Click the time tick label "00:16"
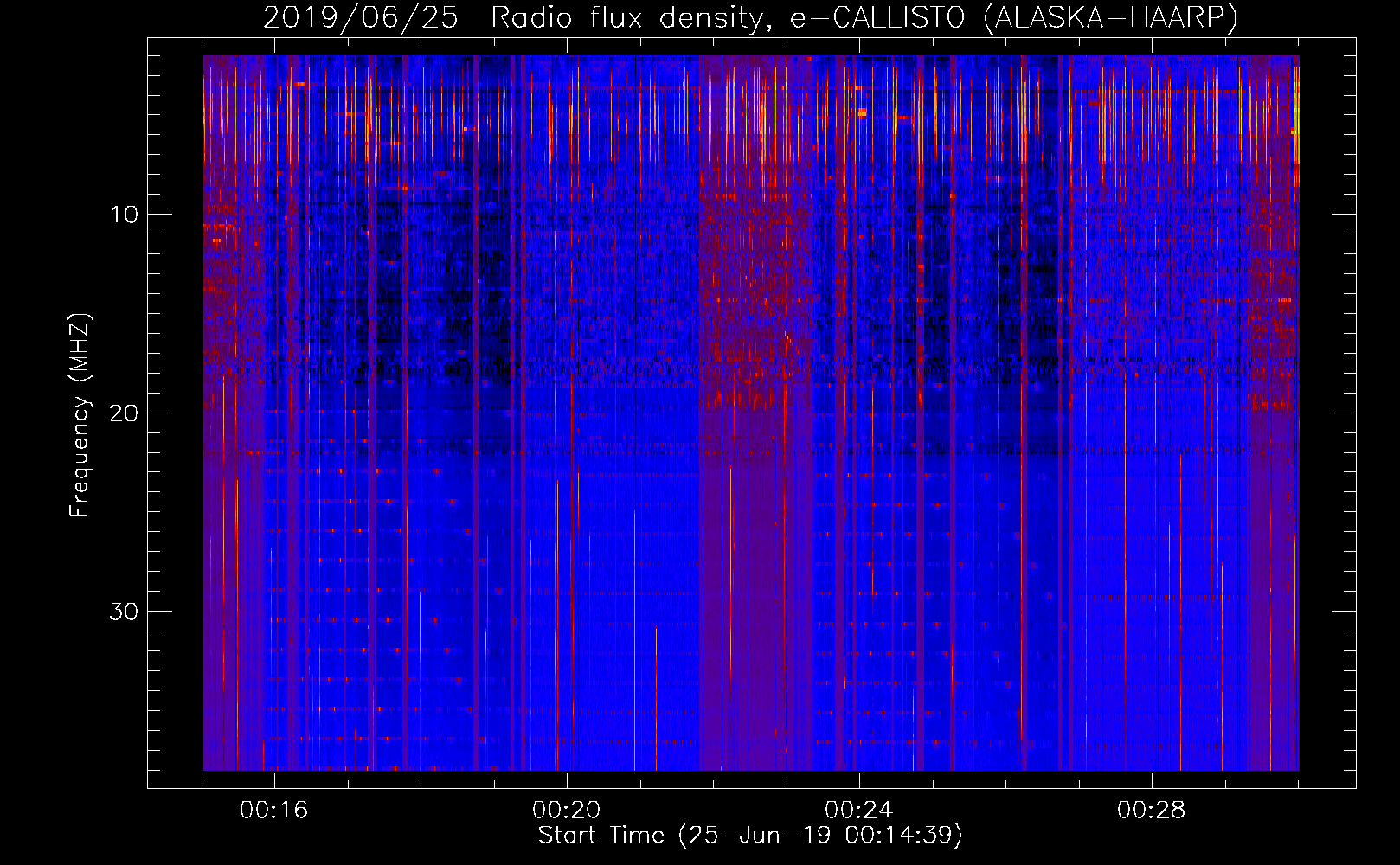 coord(274,811)
